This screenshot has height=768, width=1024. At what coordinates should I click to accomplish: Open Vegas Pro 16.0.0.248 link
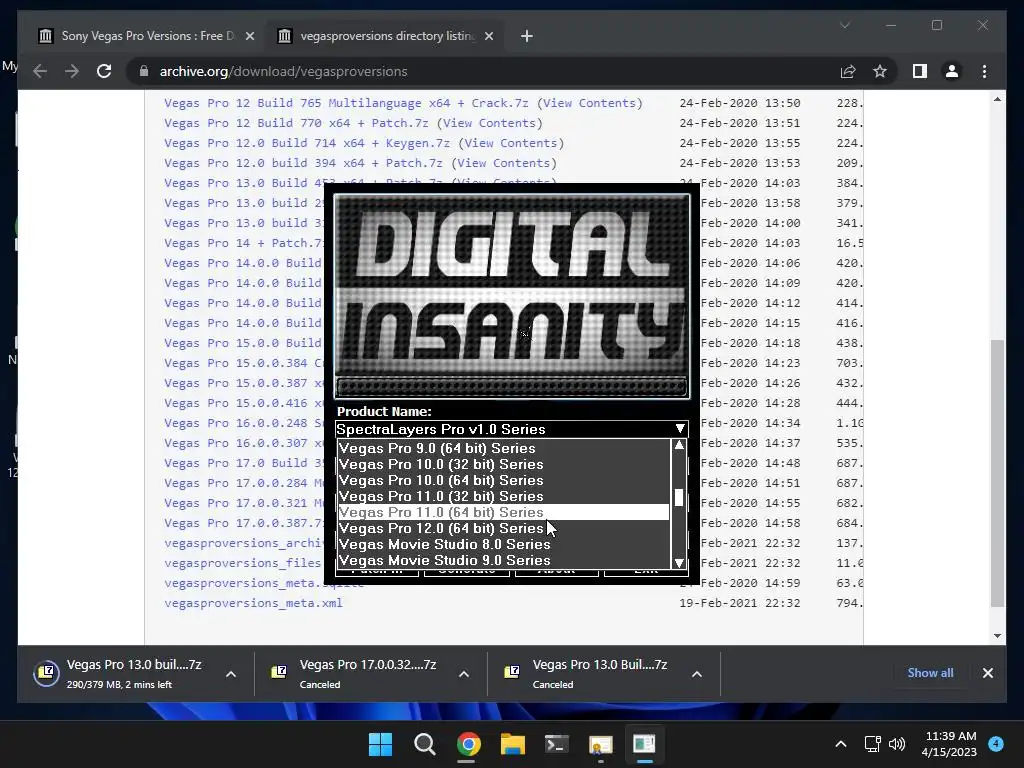(x=243, y=423)
